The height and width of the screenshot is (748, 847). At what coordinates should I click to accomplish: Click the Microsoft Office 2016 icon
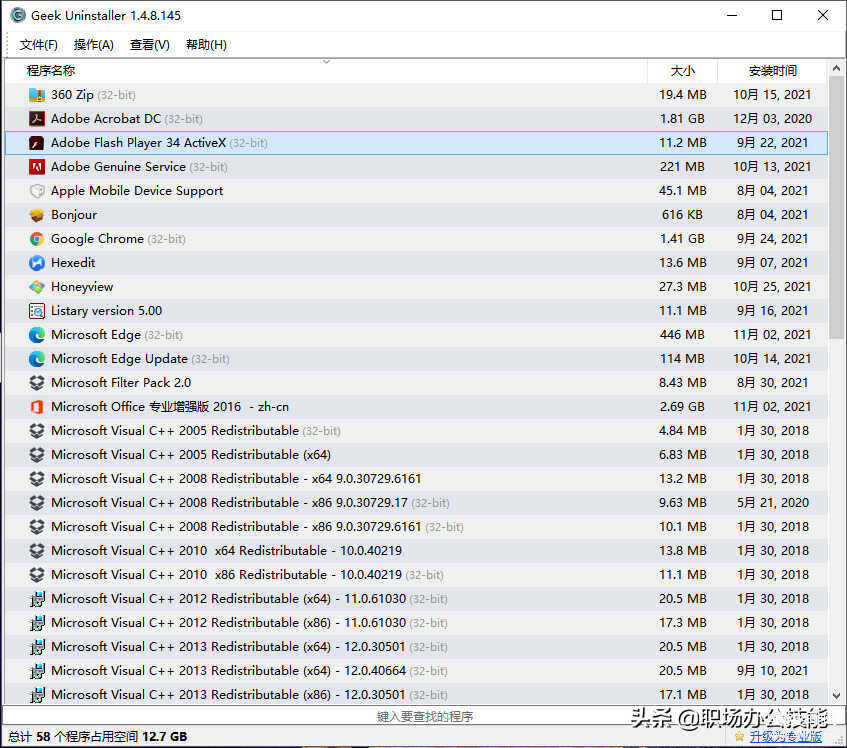[37, 407]
